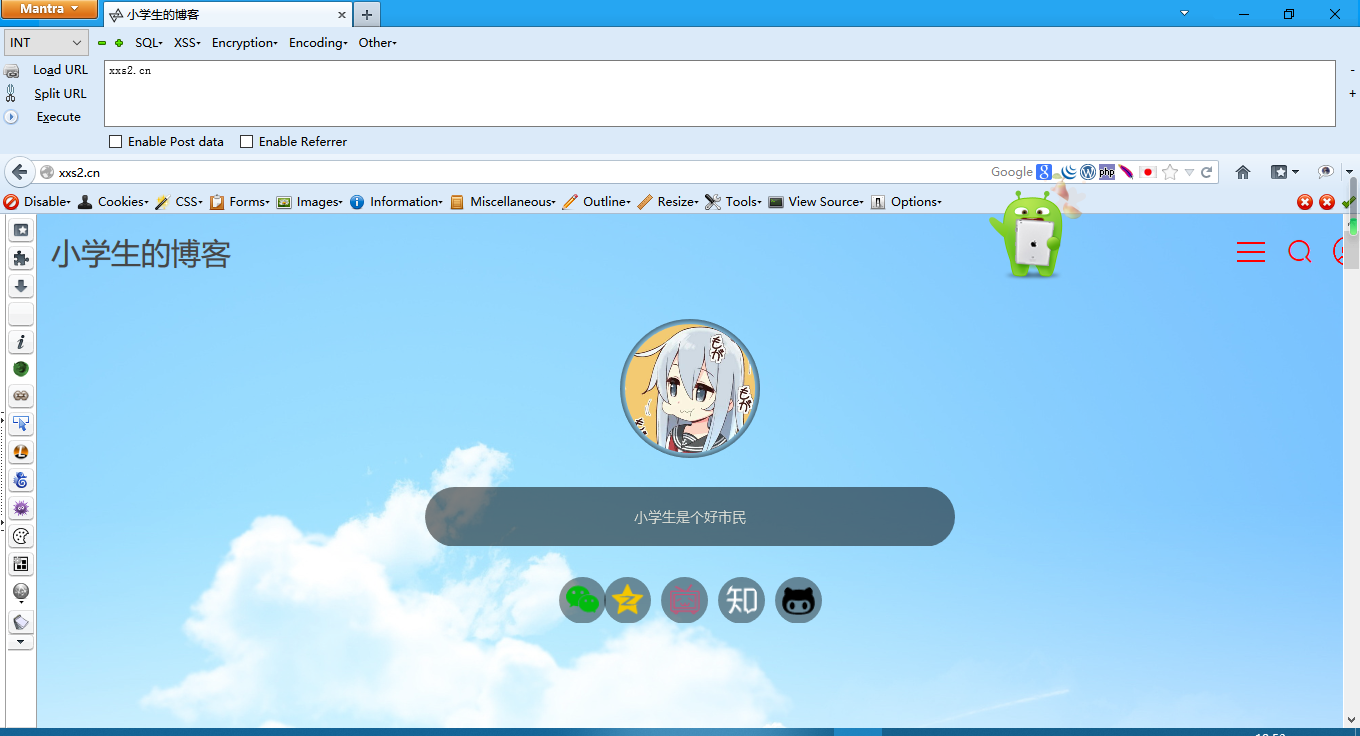Open the WeChat icon on blog page

(582, 600)
